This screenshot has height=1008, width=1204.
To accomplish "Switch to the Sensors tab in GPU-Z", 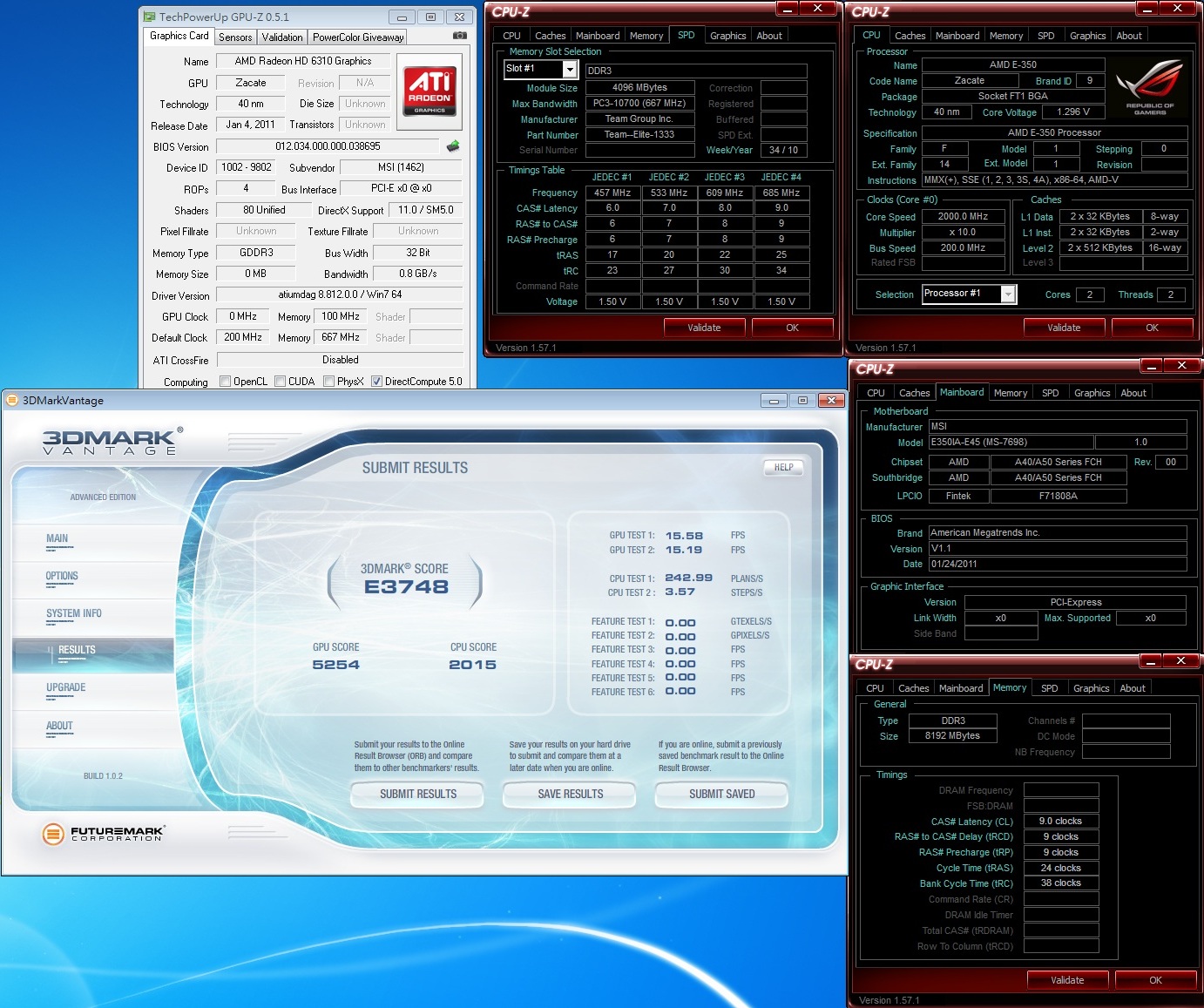I will coord(235,37).
